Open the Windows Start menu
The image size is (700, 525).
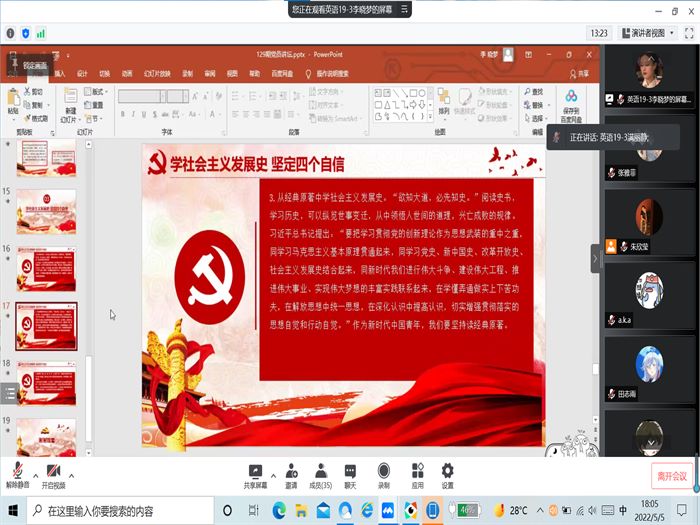pos(13,511)
